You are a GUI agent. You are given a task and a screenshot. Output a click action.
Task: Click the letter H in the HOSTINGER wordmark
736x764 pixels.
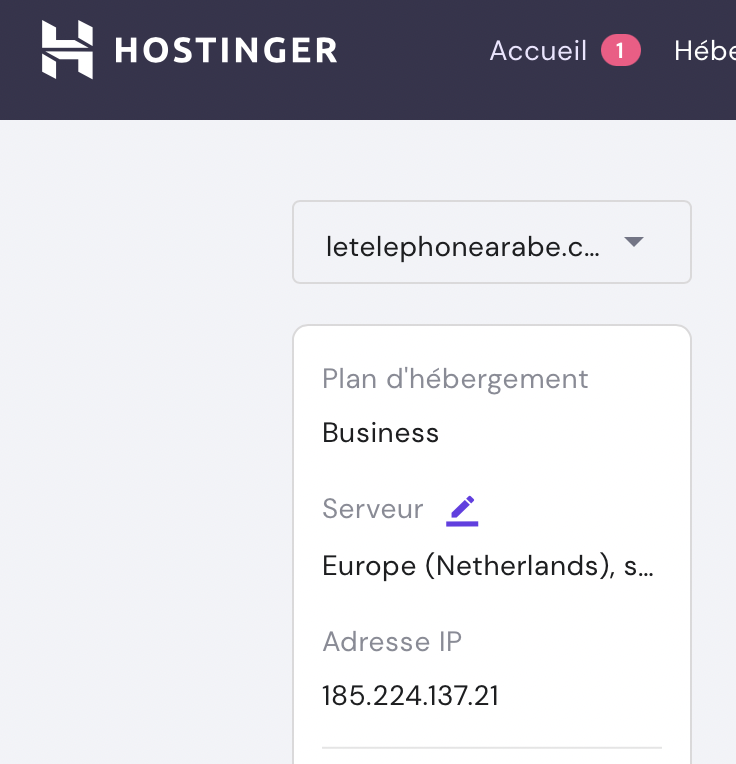tap(126, 50)
